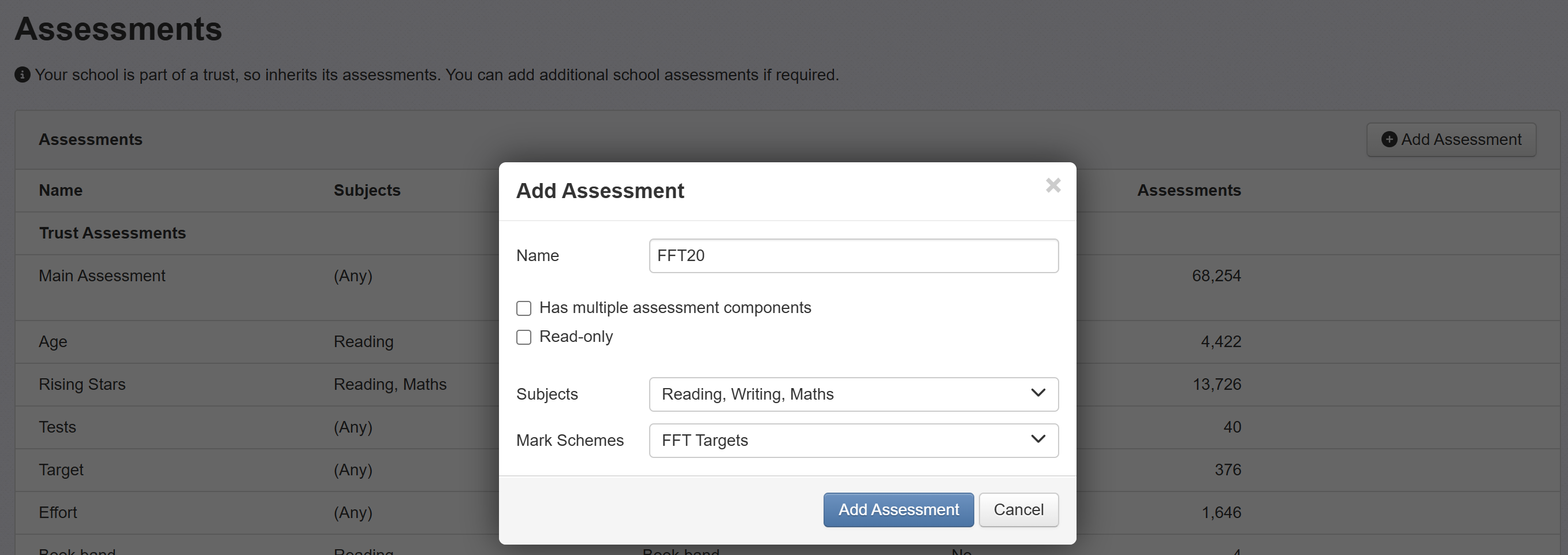Click the Name field containing FFT20
This screenshot has width=1568, height=555.
[x=854, y=256]
